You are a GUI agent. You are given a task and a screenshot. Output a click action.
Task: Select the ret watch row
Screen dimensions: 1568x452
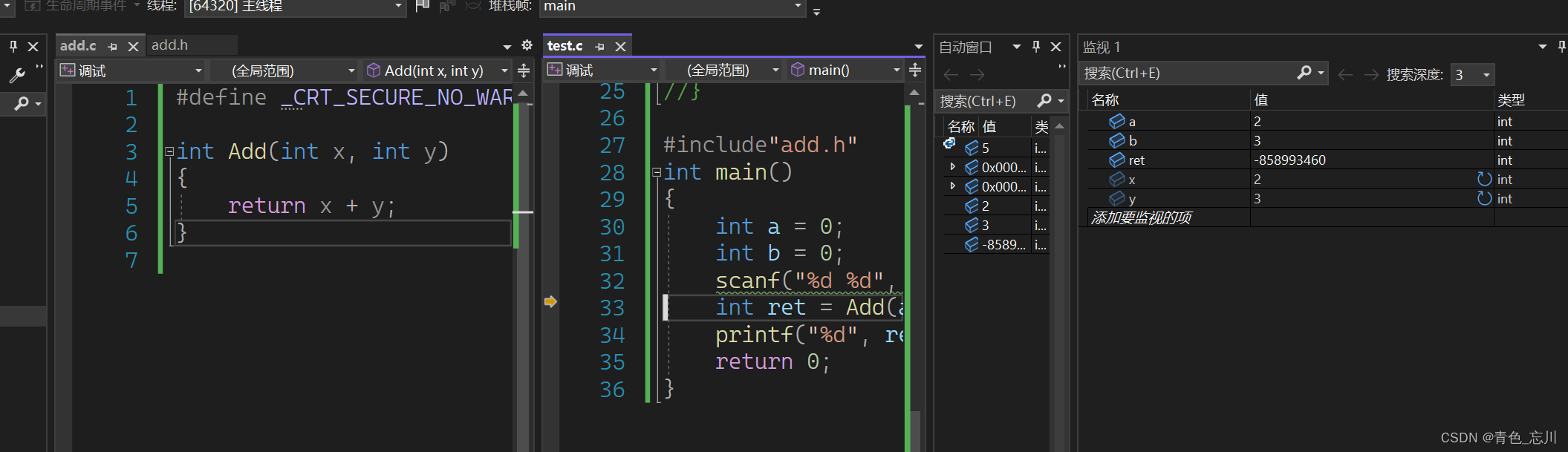coord(1326,160)
